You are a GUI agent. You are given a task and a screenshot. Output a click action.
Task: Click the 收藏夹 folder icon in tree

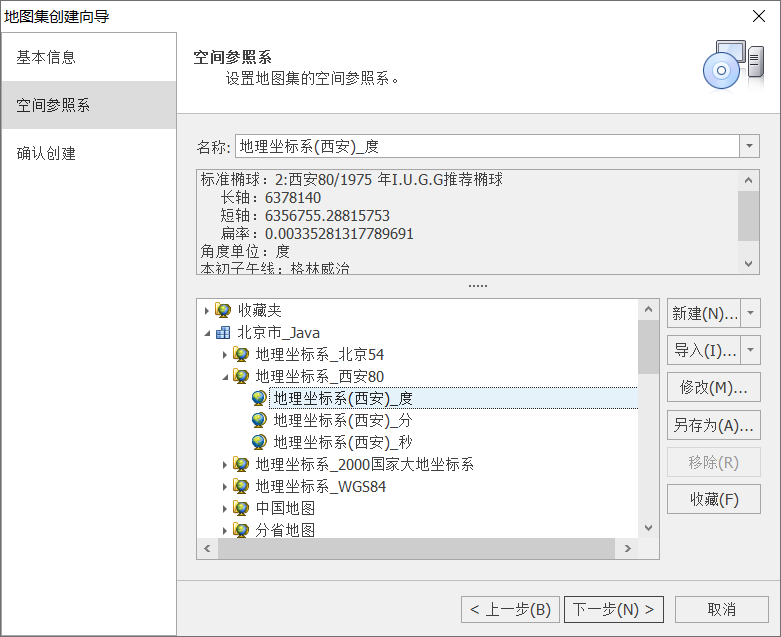[x=223, y=311]
